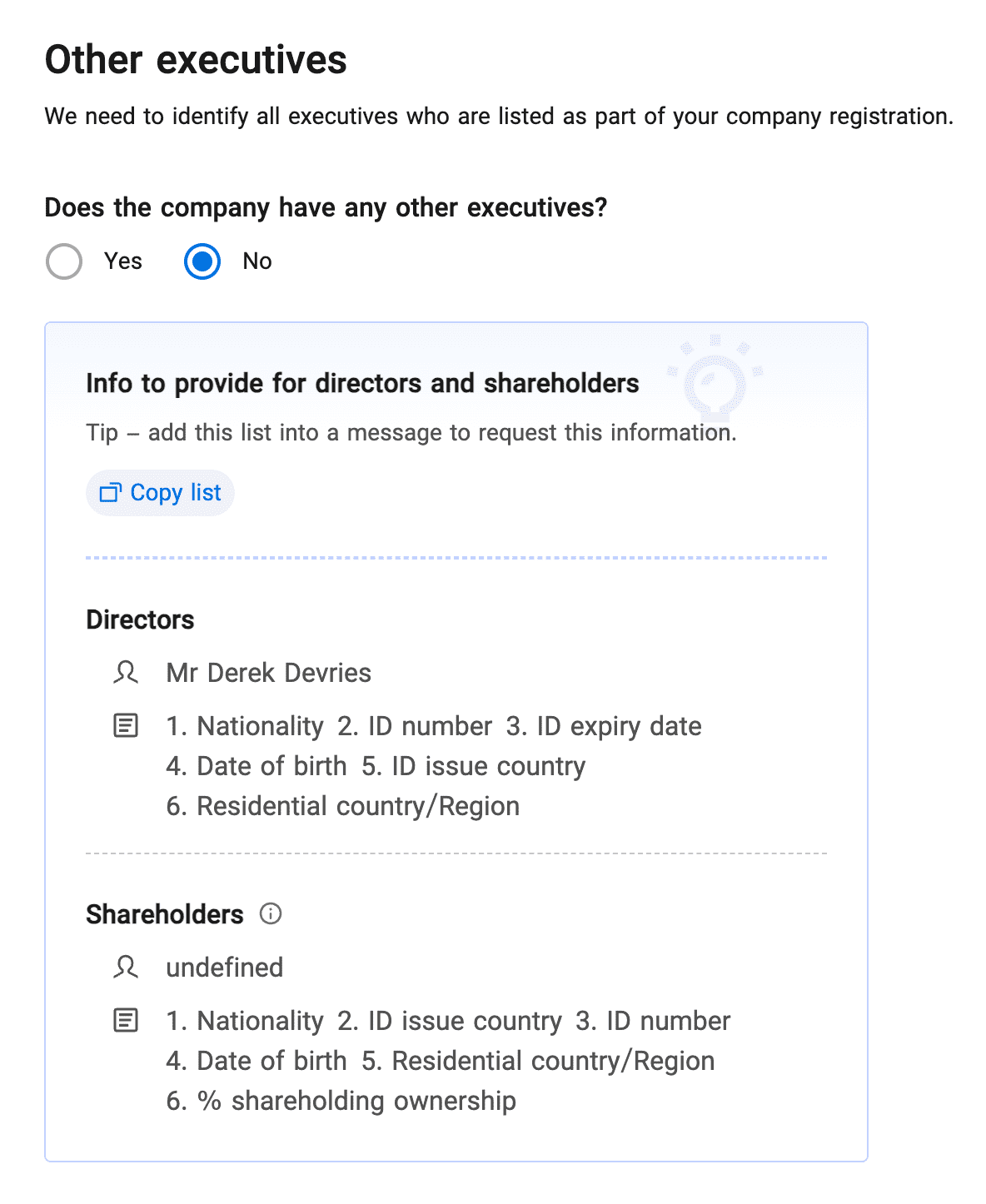Click the Directors section heading
The image size is (986, 1204).
[140, 619]
